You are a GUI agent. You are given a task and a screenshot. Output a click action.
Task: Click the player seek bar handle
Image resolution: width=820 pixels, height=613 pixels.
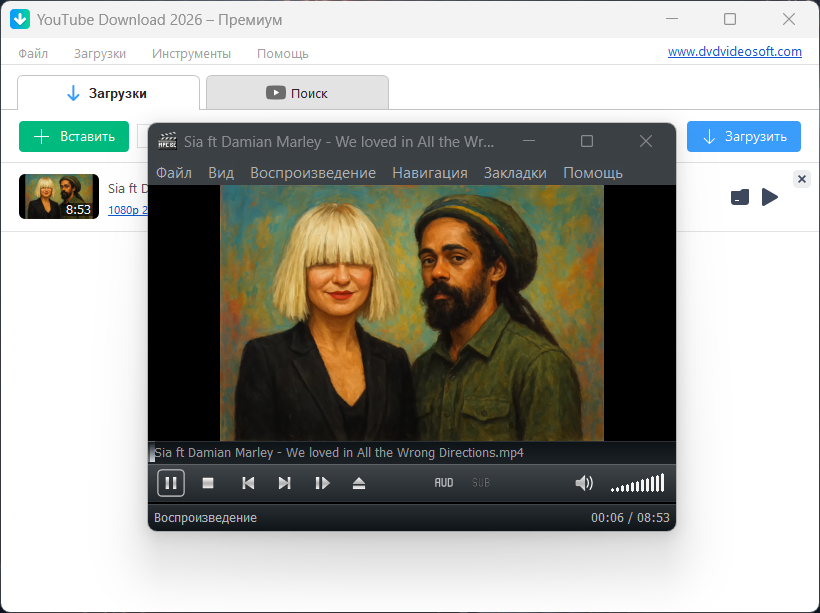pos(152,452)
